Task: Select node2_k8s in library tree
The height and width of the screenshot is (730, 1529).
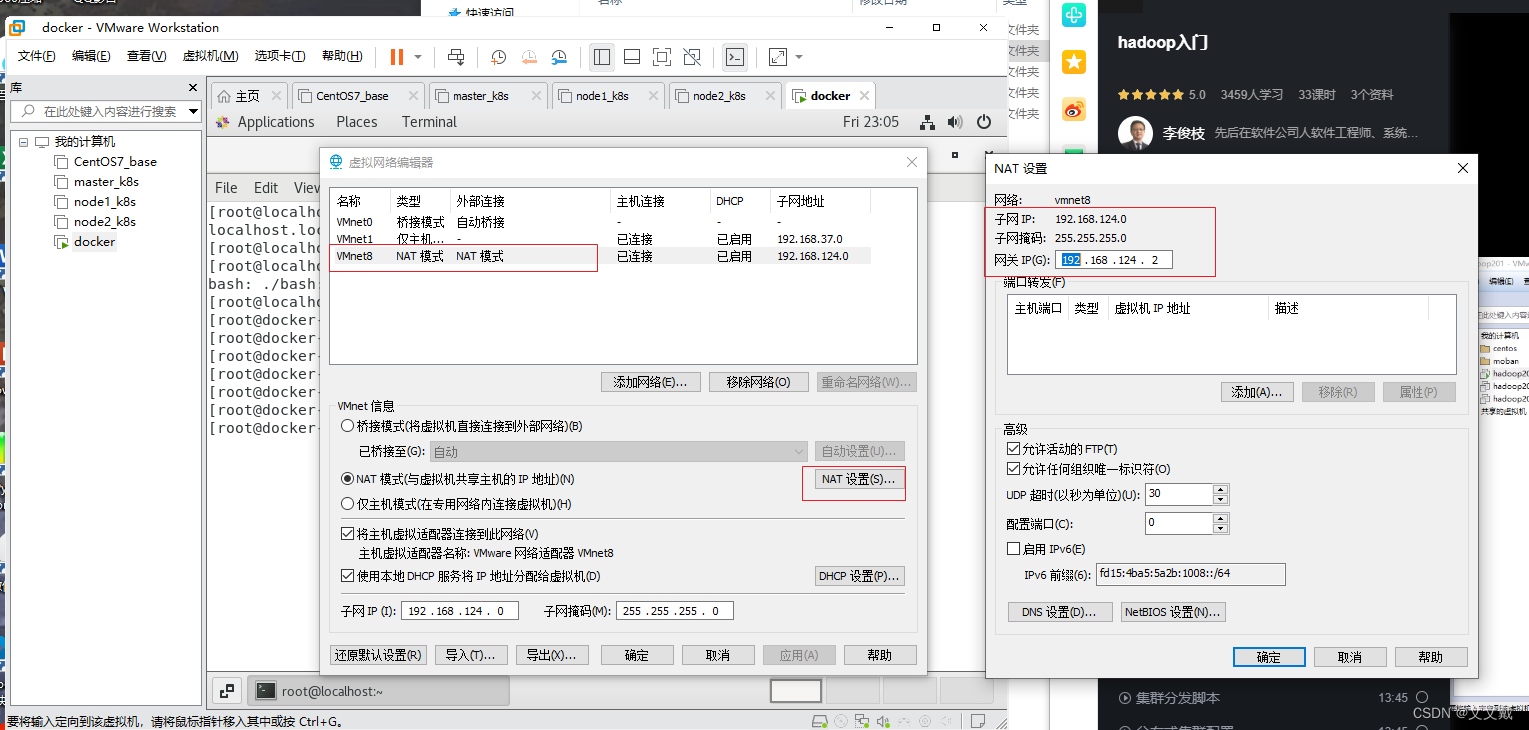Action: coord(104,221)
